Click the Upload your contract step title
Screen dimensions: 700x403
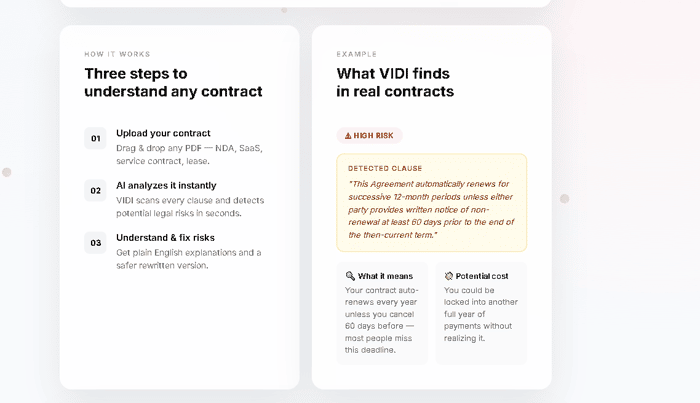[x=163, y=133]
